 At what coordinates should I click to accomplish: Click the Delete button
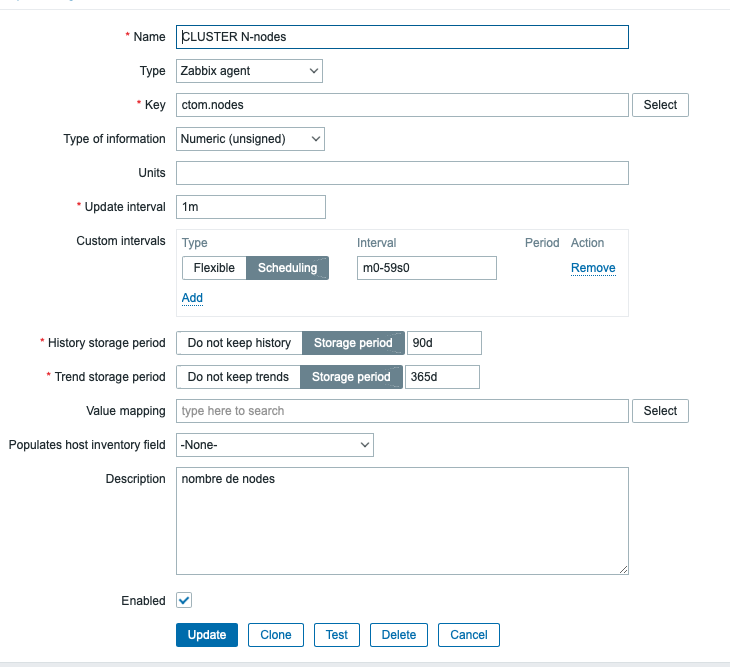399,635
